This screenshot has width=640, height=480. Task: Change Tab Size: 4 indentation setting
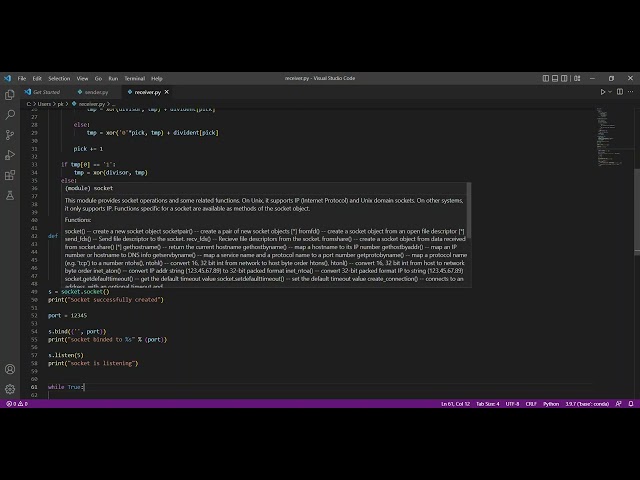(487, 404)
